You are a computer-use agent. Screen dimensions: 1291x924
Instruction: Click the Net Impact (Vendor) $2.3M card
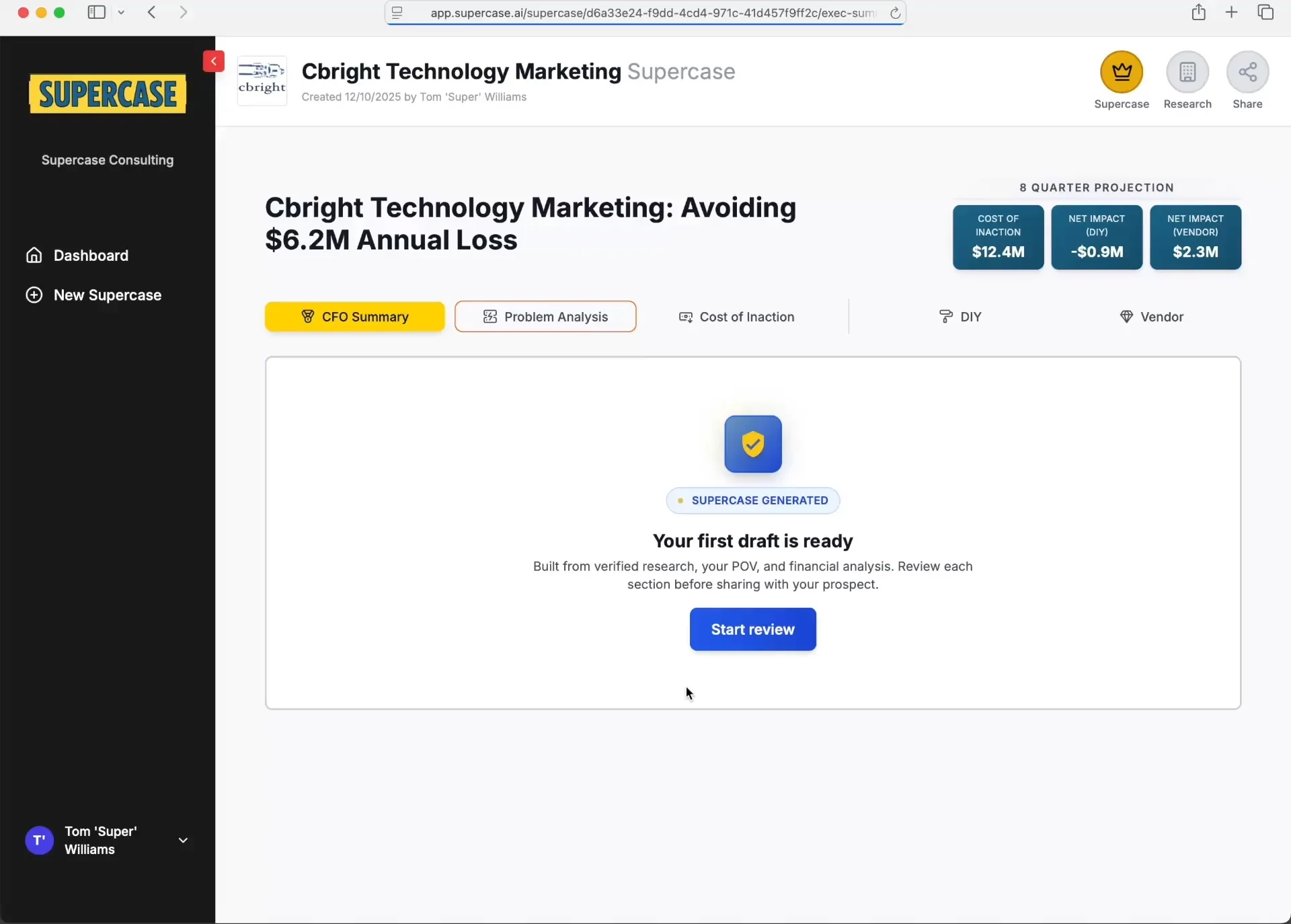point(1195,237)
